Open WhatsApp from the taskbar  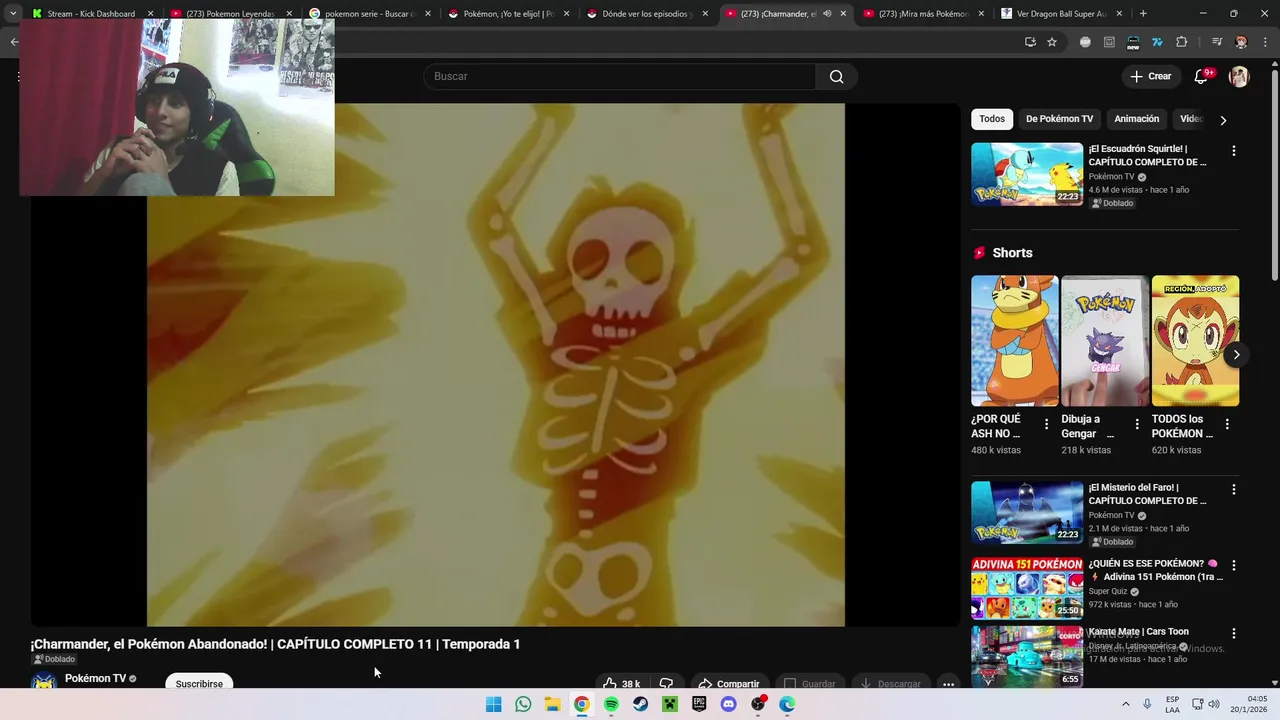click(x=523, y=704)
